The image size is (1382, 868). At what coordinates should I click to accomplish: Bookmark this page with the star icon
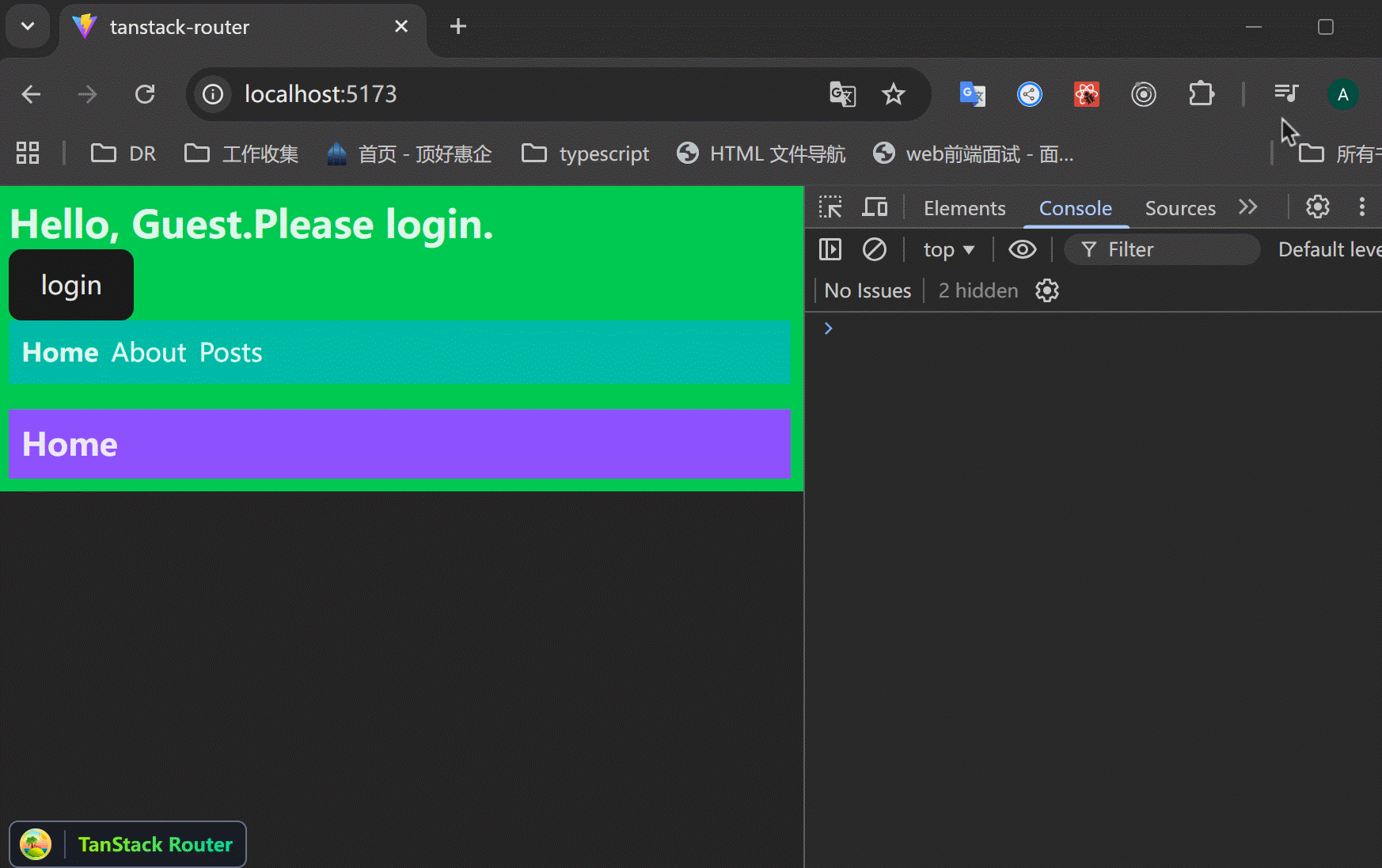894,94
